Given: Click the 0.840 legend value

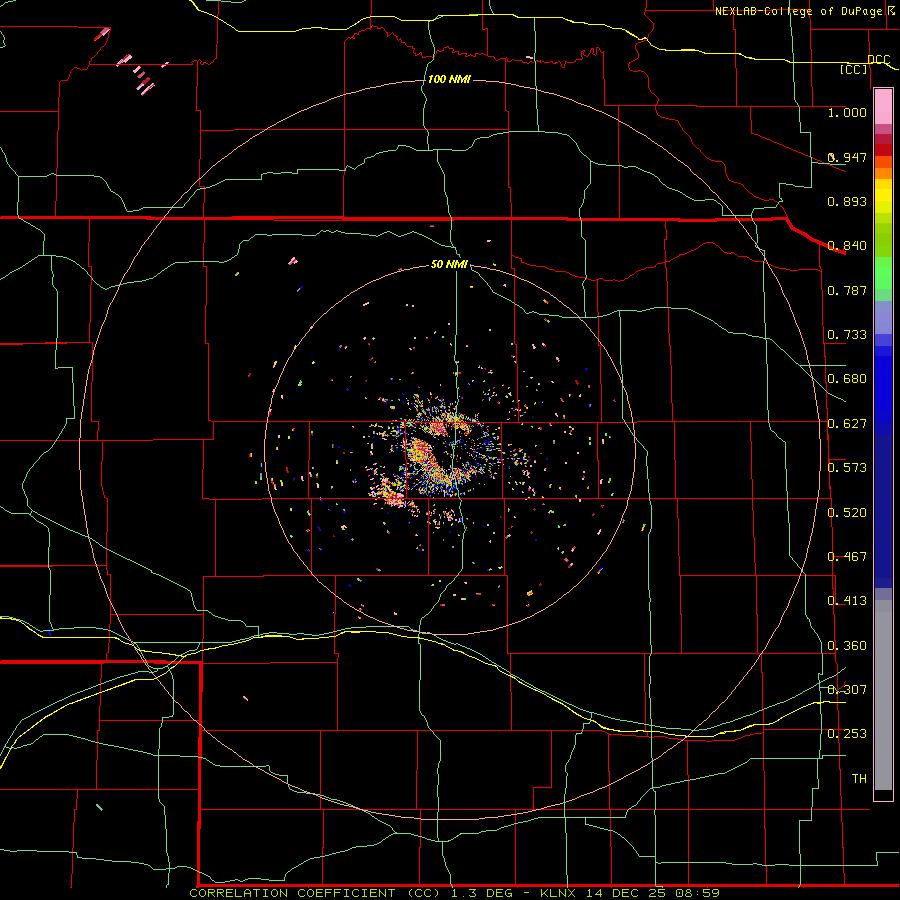Looking at the screenshot, I should coord(847,246).
